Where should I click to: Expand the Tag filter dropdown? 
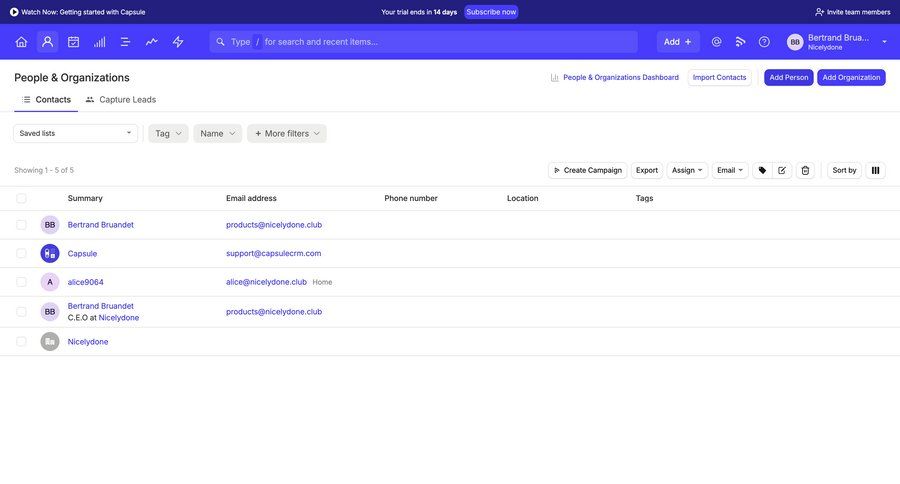(168, 133)
